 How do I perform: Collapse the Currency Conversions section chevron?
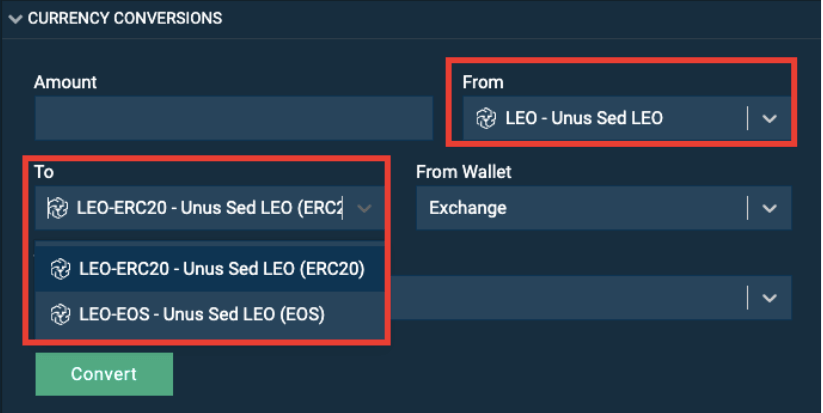click(x=15, y=19)
